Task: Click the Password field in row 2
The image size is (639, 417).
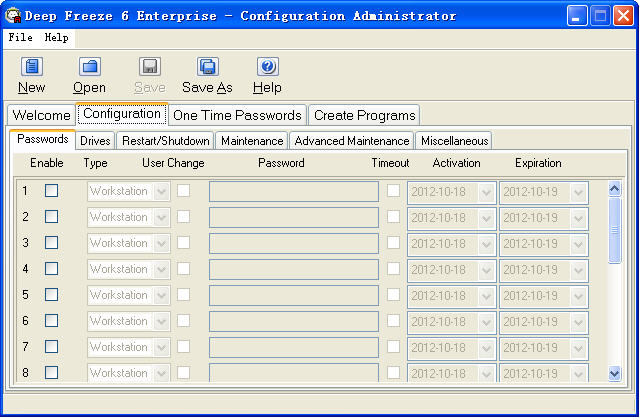Action: point(293,217)
